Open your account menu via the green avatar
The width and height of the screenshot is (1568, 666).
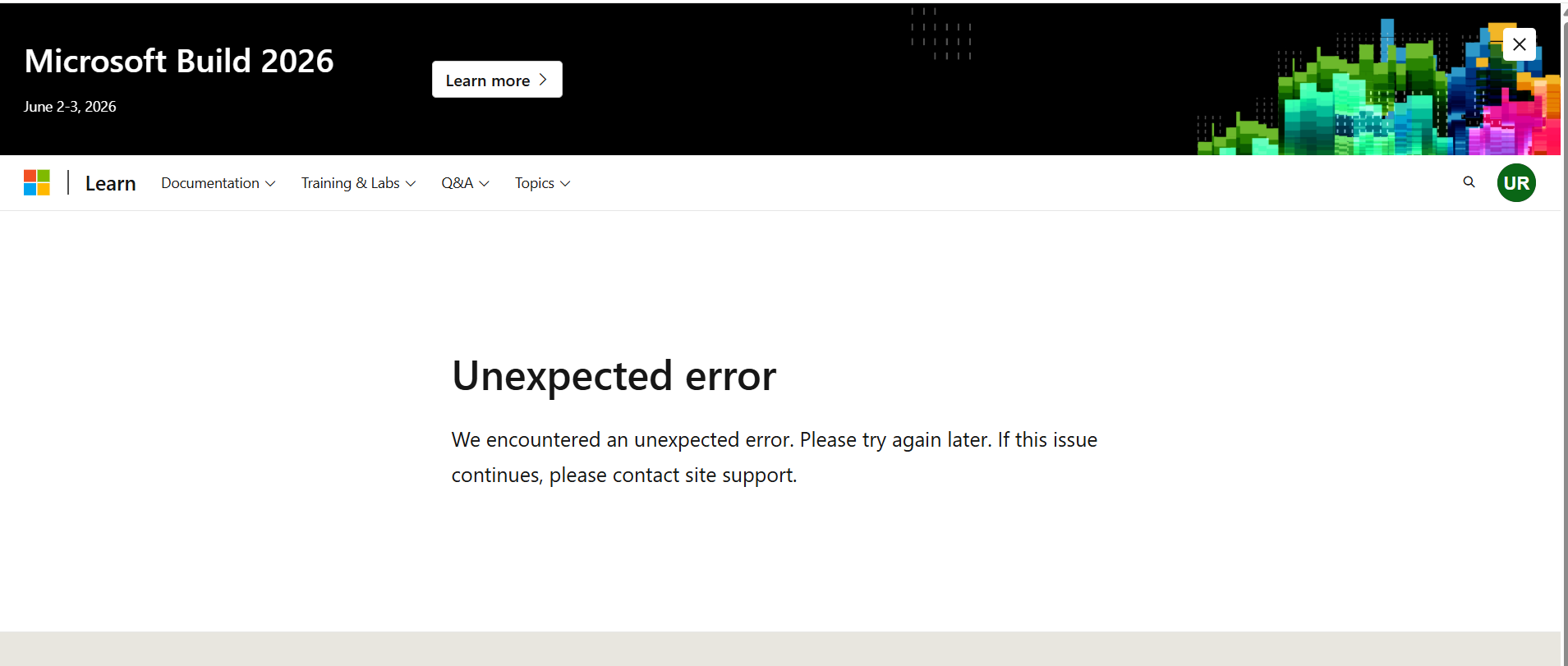pos(1515,182)
